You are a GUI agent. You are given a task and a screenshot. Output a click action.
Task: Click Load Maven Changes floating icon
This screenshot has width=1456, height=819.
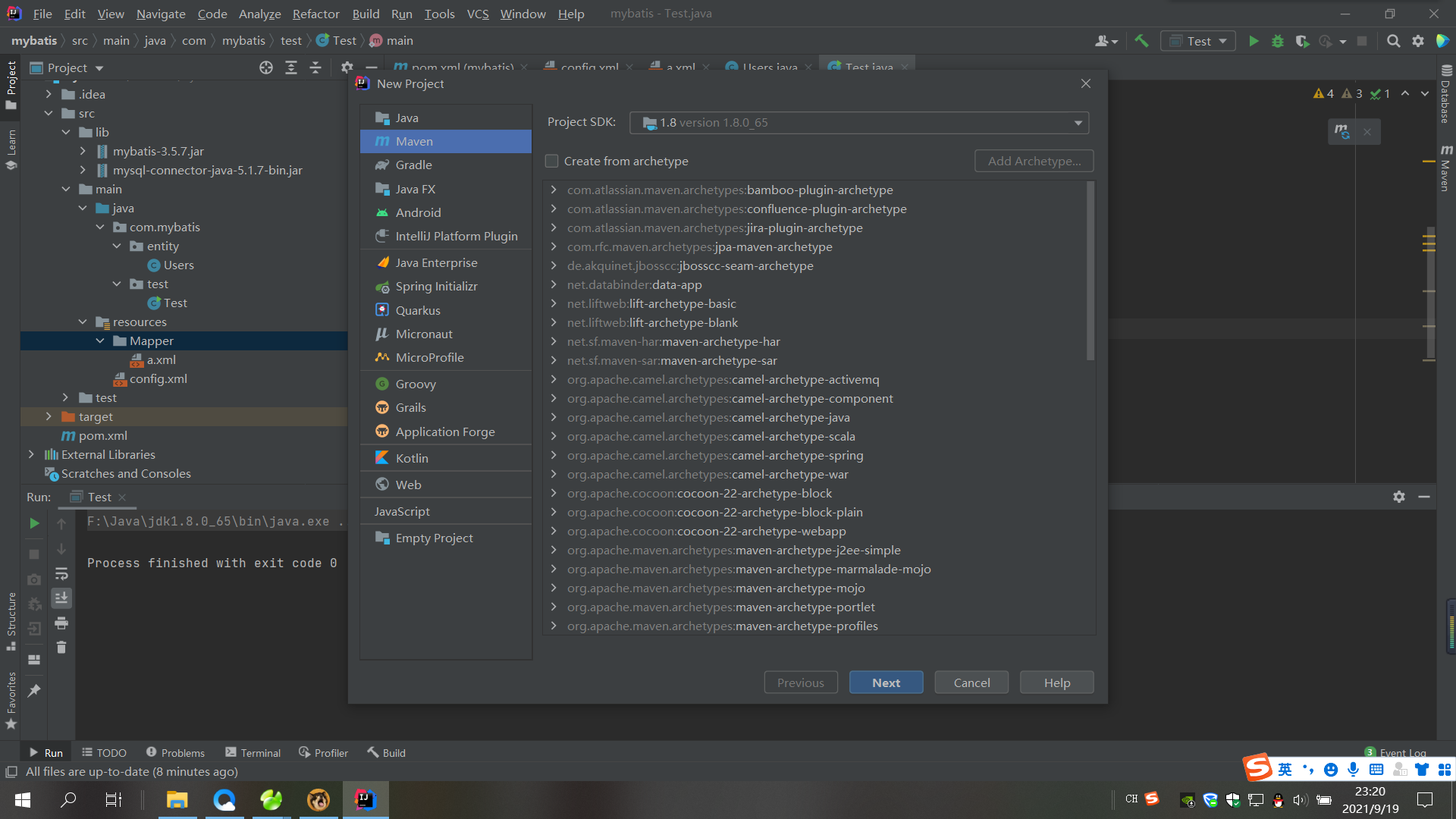coord(1342,132)
